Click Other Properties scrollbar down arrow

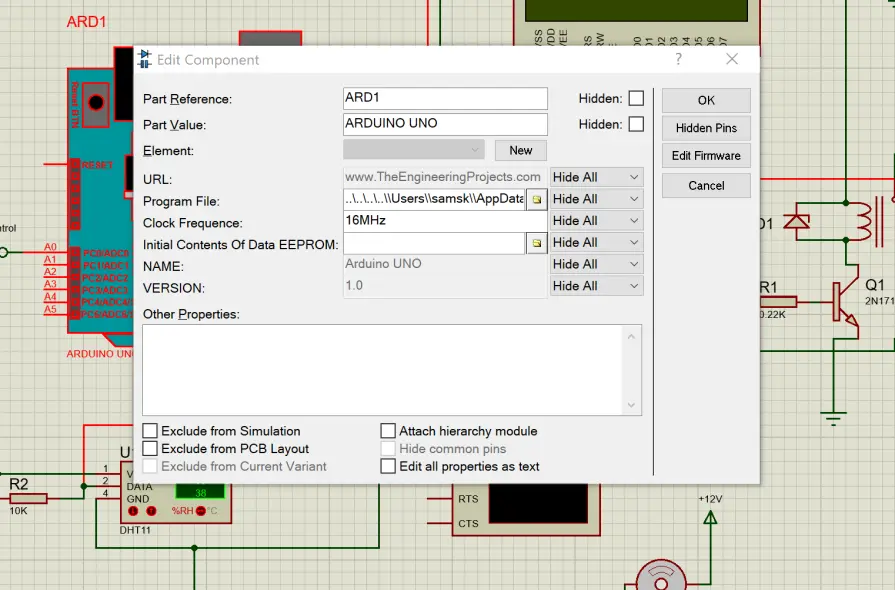[631, 405]
